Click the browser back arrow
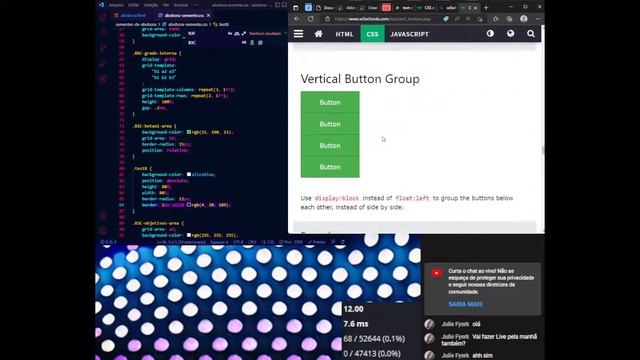640x360 pixels. point(297,19)
